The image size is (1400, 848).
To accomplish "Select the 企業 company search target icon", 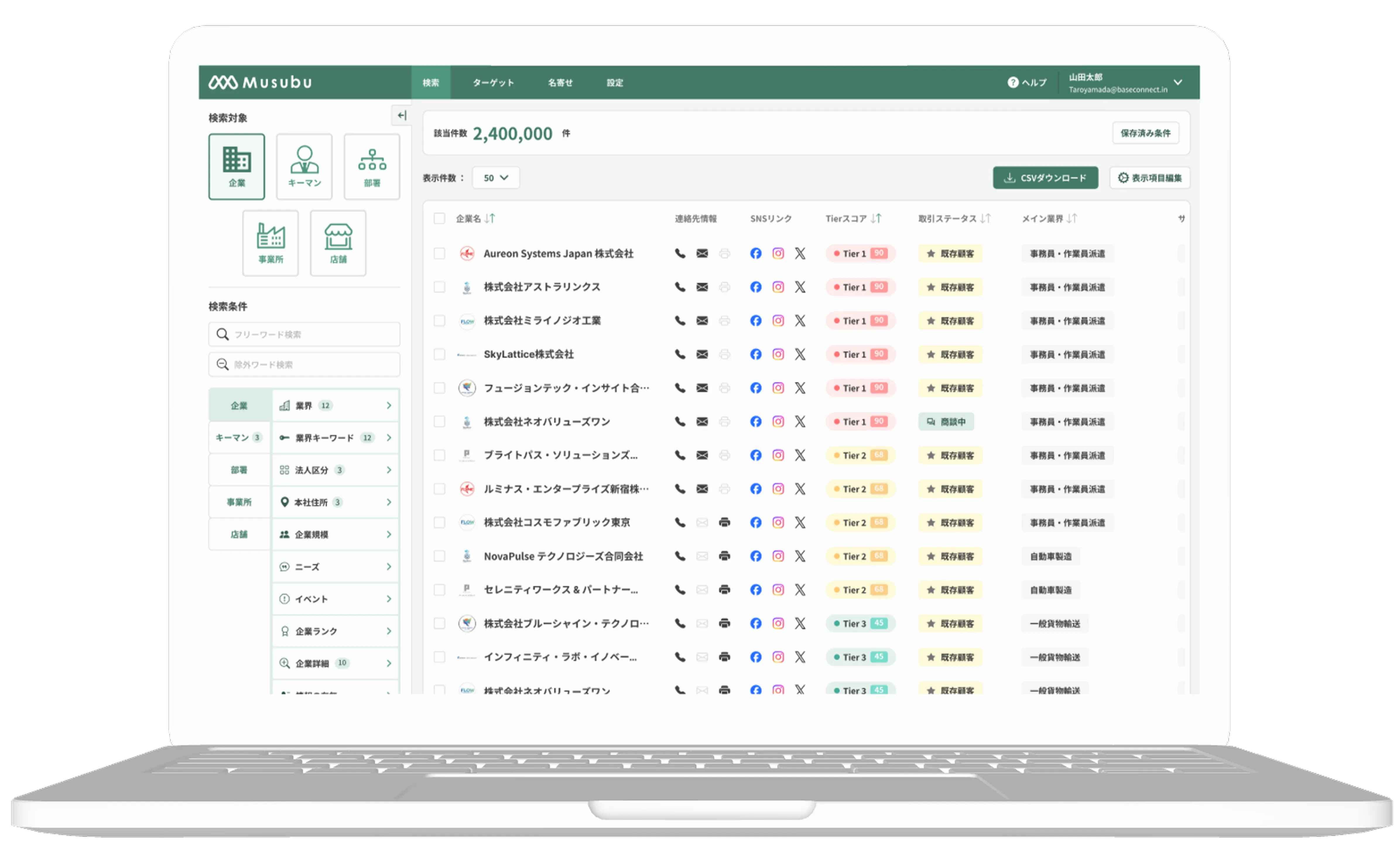I will tap(236, 166).
